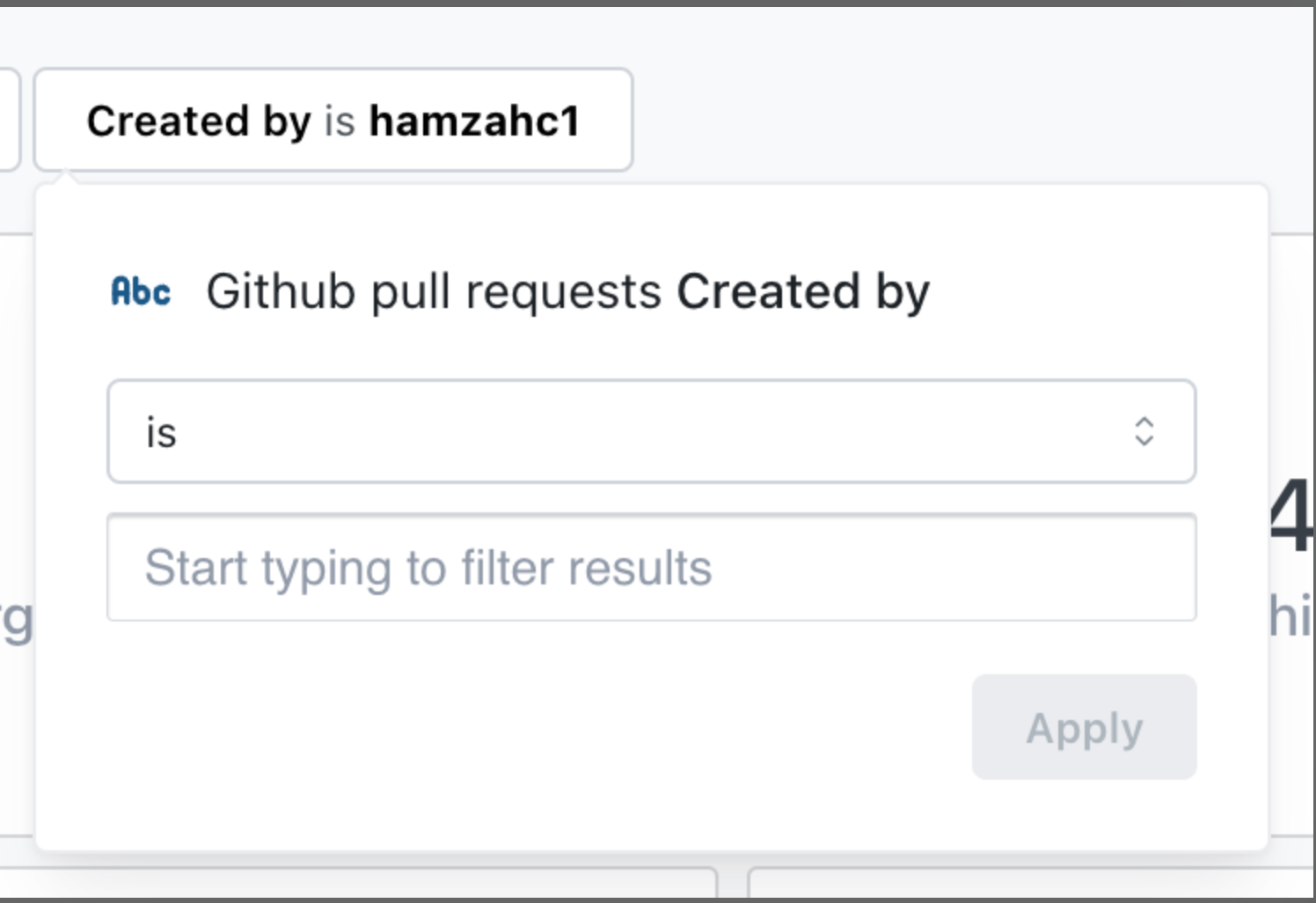Click the "Created by" label in the popover title
This screenshot has height=903, width=1316.
[x=803, y=290]
